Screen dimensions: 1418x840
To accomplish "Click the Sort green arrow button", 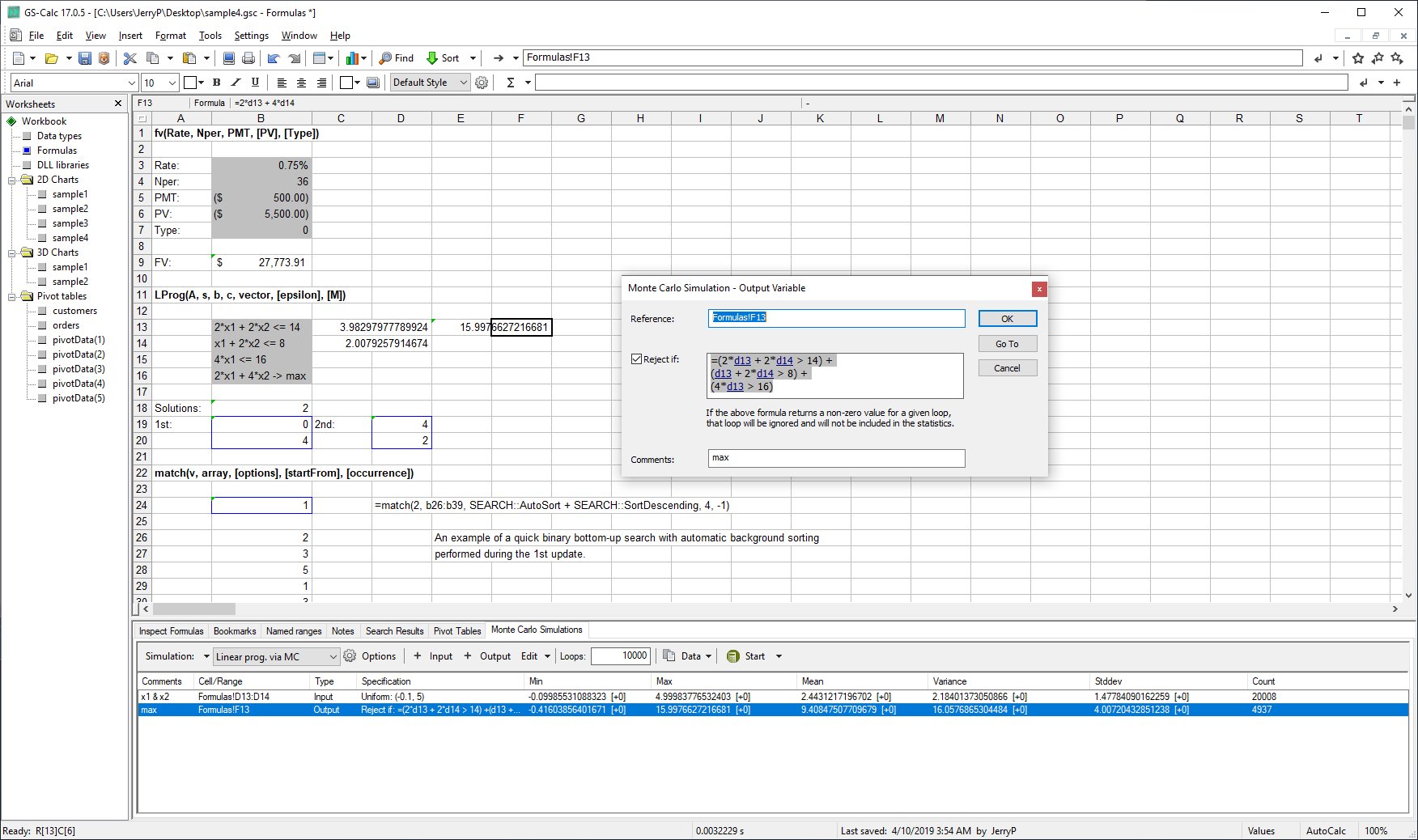I will [443, 58].
